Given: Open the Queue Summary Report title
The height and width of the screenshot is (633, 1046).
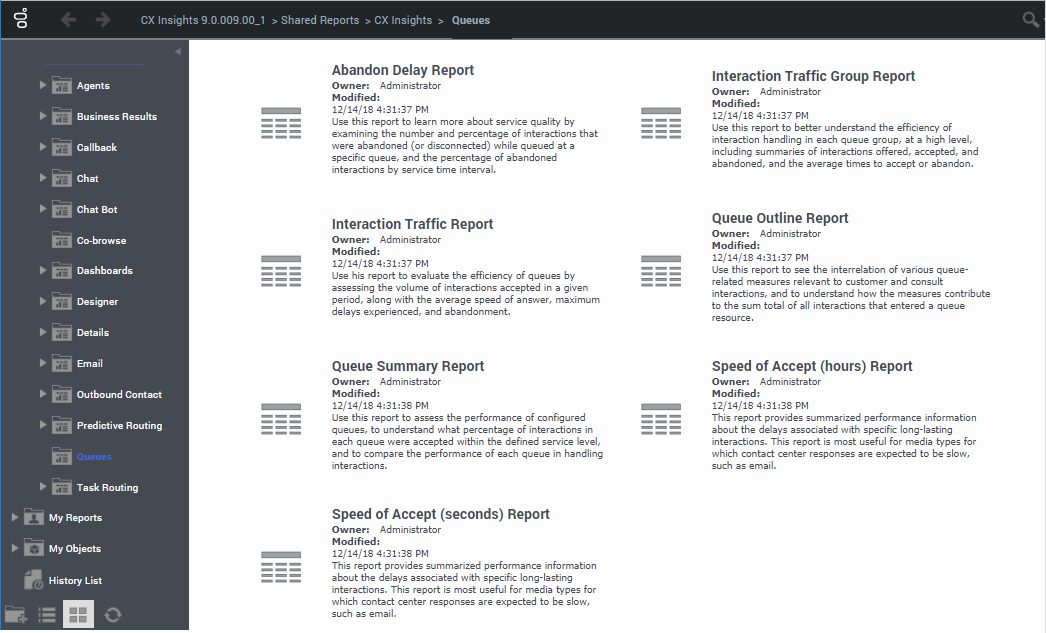Looking at the screenshot, I should pyautogui.click(x=408, y=366).
